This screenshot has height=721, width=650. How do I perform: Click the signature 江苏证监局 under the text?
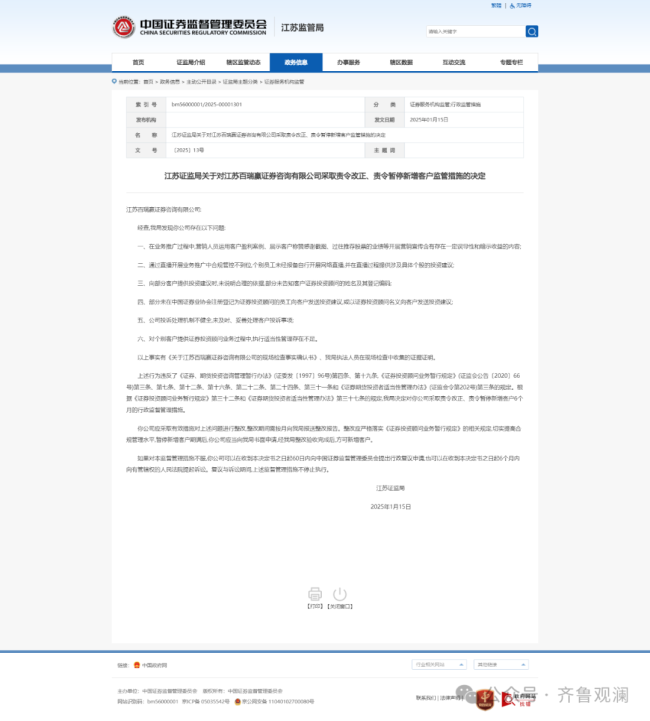coord(390,488)
